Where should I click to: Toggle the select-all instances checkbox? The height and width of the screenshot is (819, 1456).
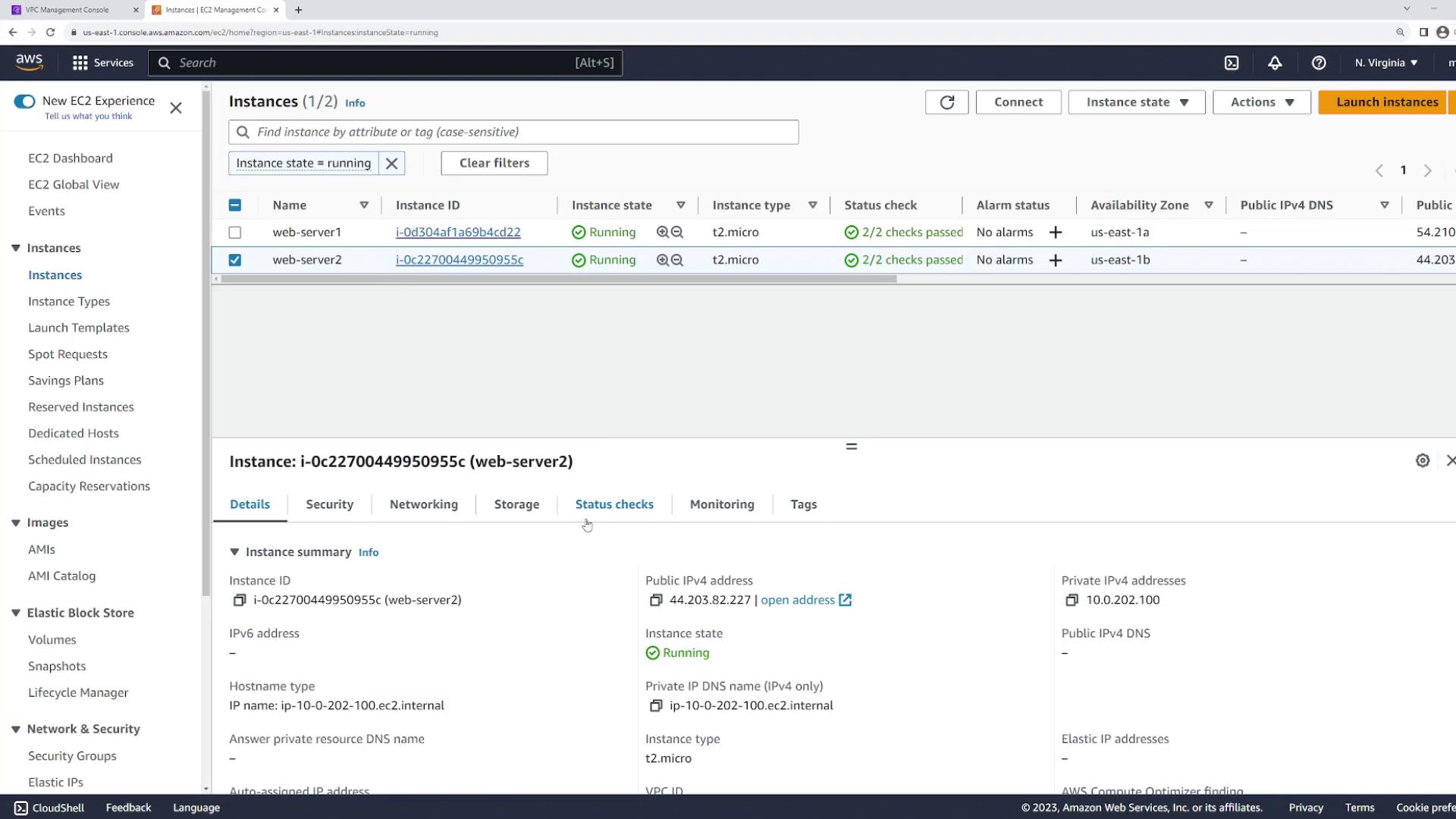click(x=235, y=205)
